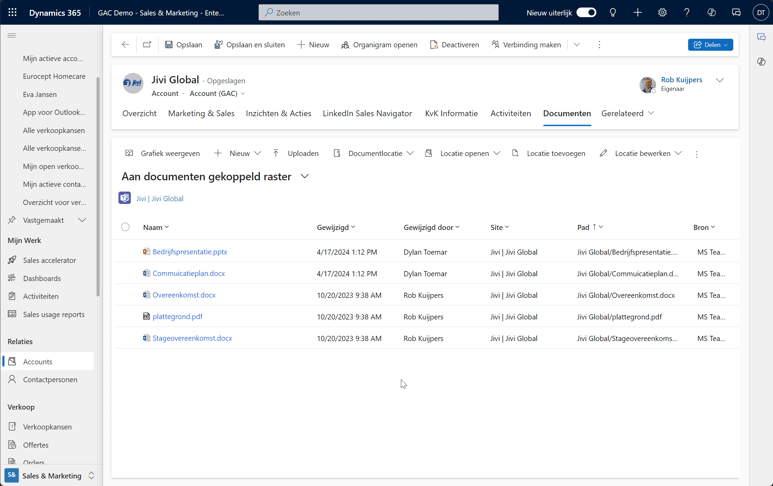Open Overeenkomst.docx document
Image resolution: width=773 pixels, height=486 pixels.
coord(184,295)
